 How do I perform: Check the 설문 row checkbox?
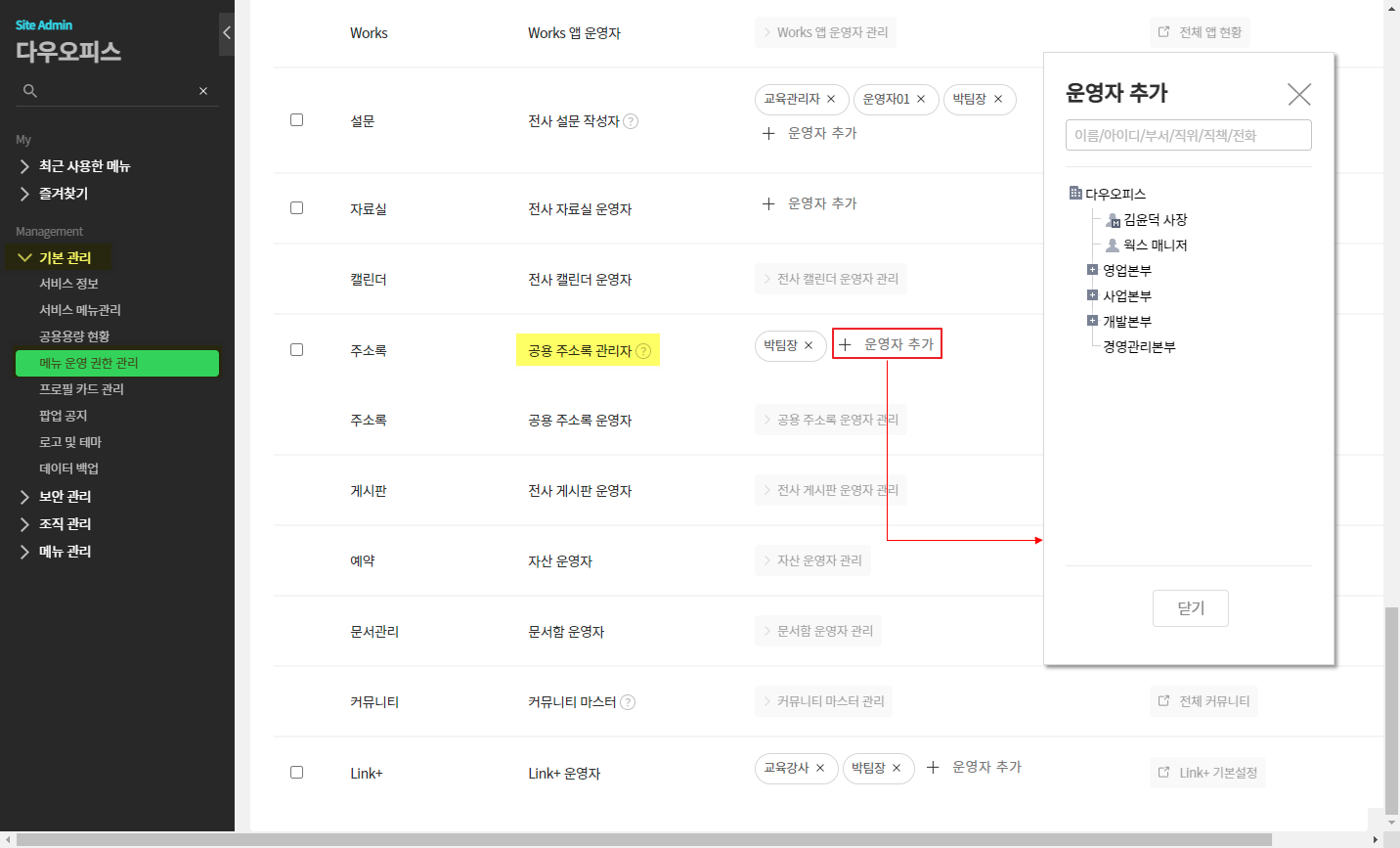pos(296,120)
